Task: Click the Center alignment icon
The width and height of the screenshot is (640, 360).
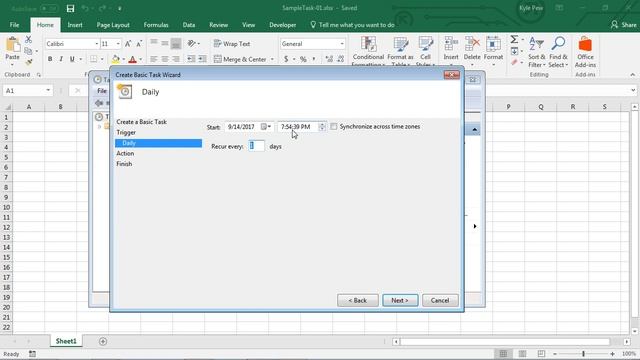Action: tap(165, 59)
